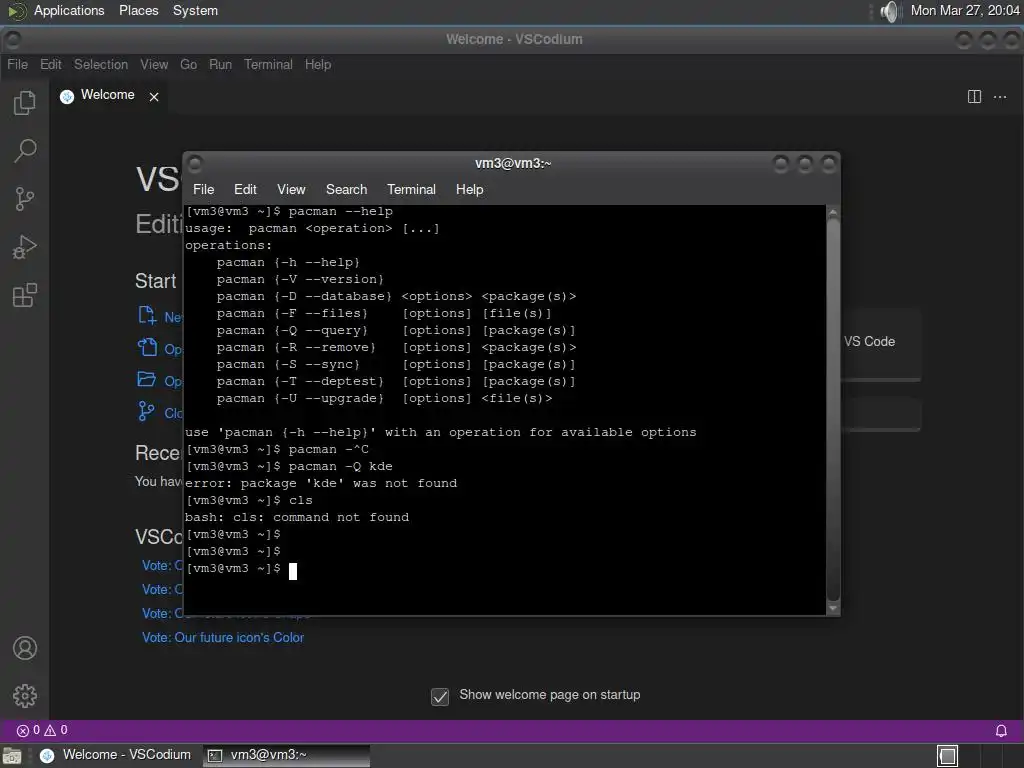This screenshot has height=768, width=1024.
Task: Open VSCodium Edit menu
Action: [50, 65]
